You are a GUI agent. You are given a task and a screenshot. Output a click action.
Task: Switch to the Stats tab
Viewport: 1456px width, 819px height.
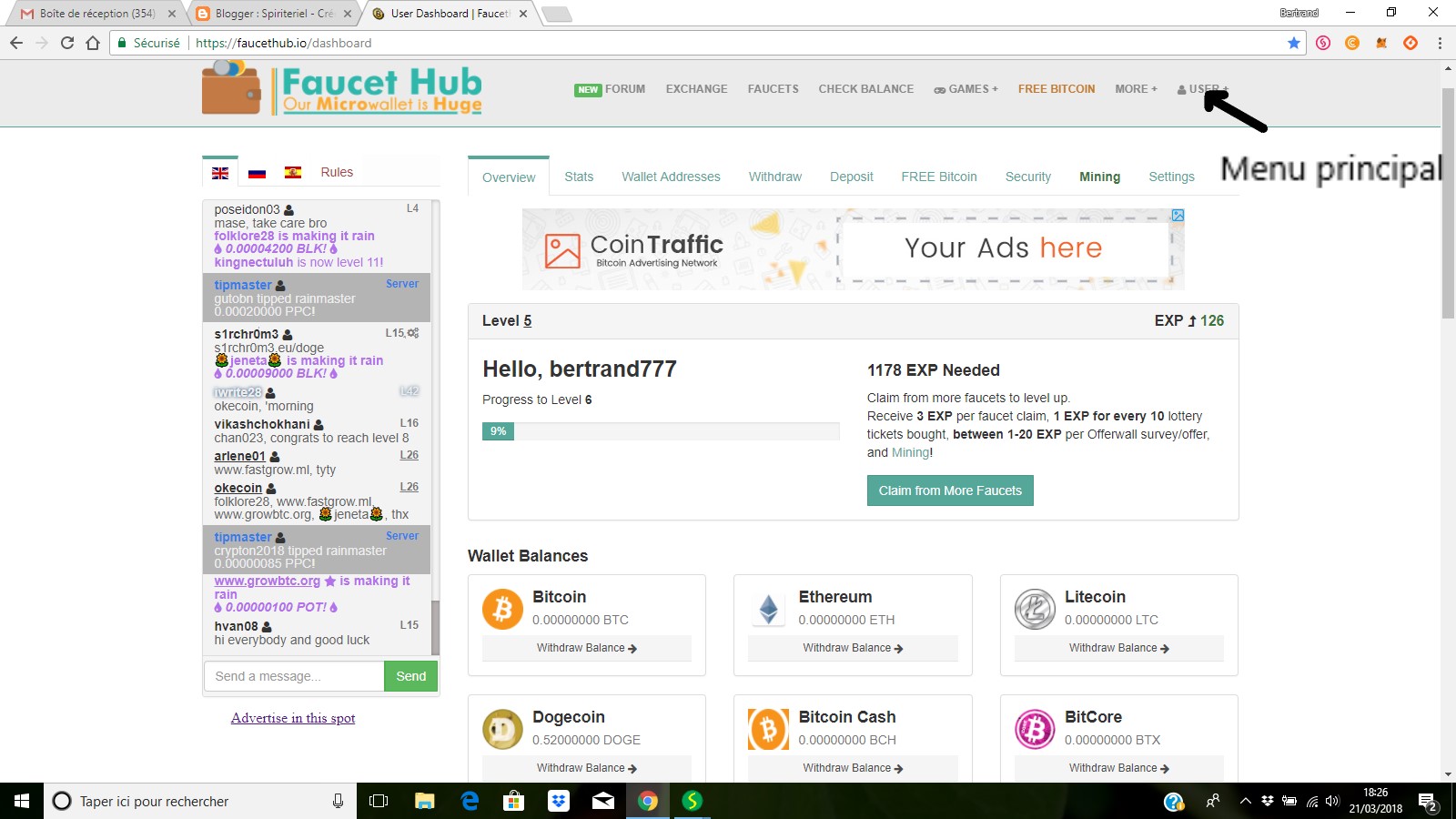pyautogui.click(x=579, y=177)
